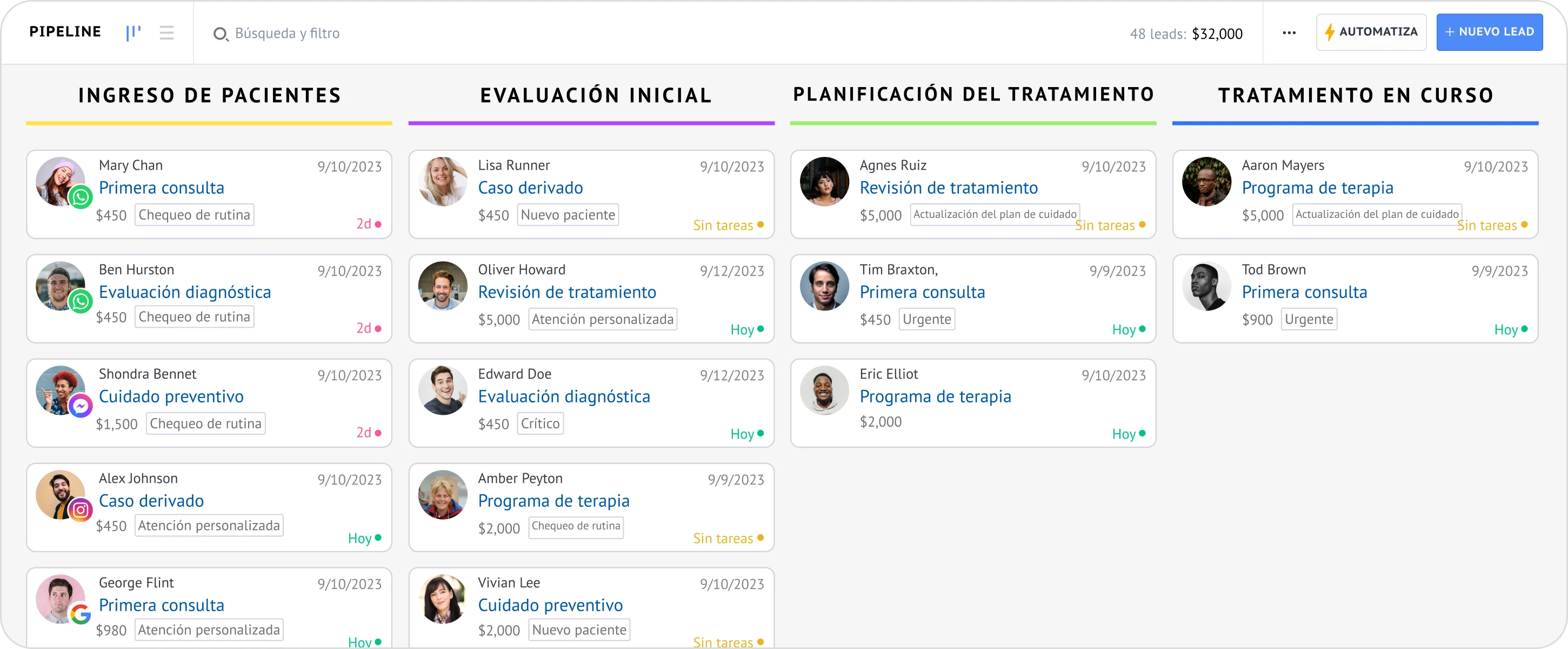Click the search magnifier icon
The height and width of the screenshot is (649, 1568).
(x=220, y=34)
